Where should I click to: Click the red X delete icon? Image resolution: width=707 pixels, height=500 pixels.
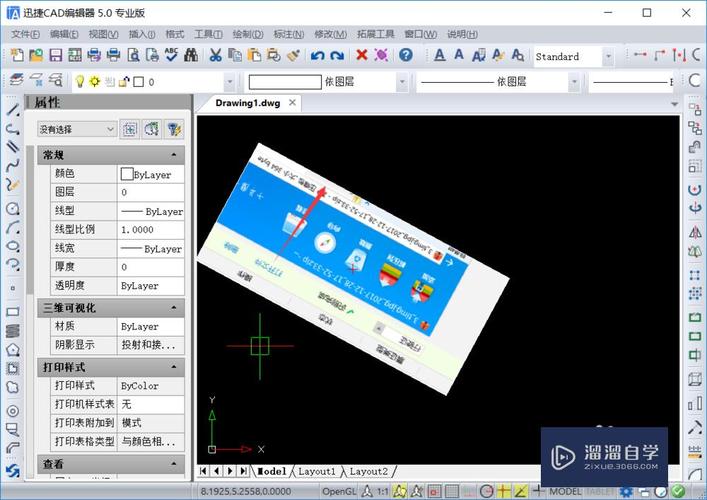362,56
